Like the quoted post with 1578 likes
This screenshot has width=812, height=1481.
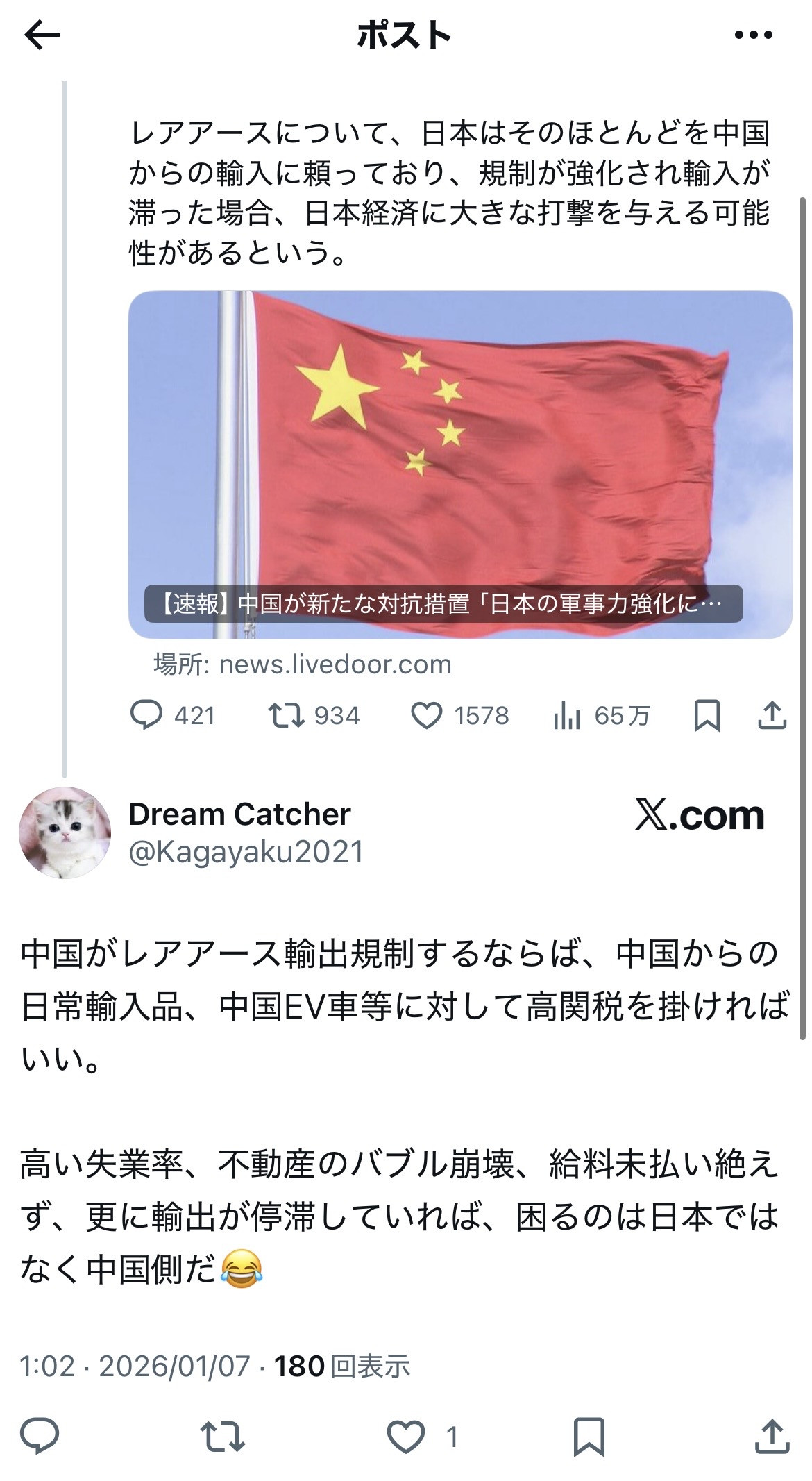point(460,715)
